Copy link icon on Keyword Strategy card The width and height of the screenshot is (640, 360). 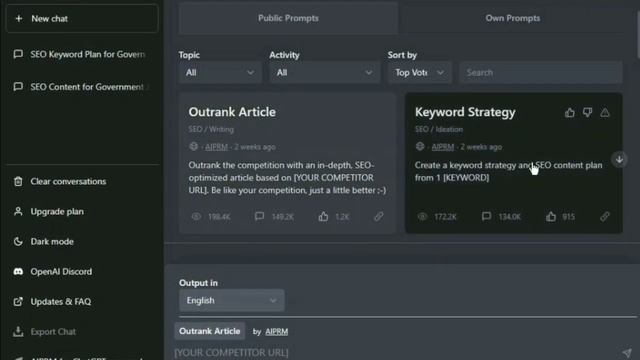(x=605, y=216)
